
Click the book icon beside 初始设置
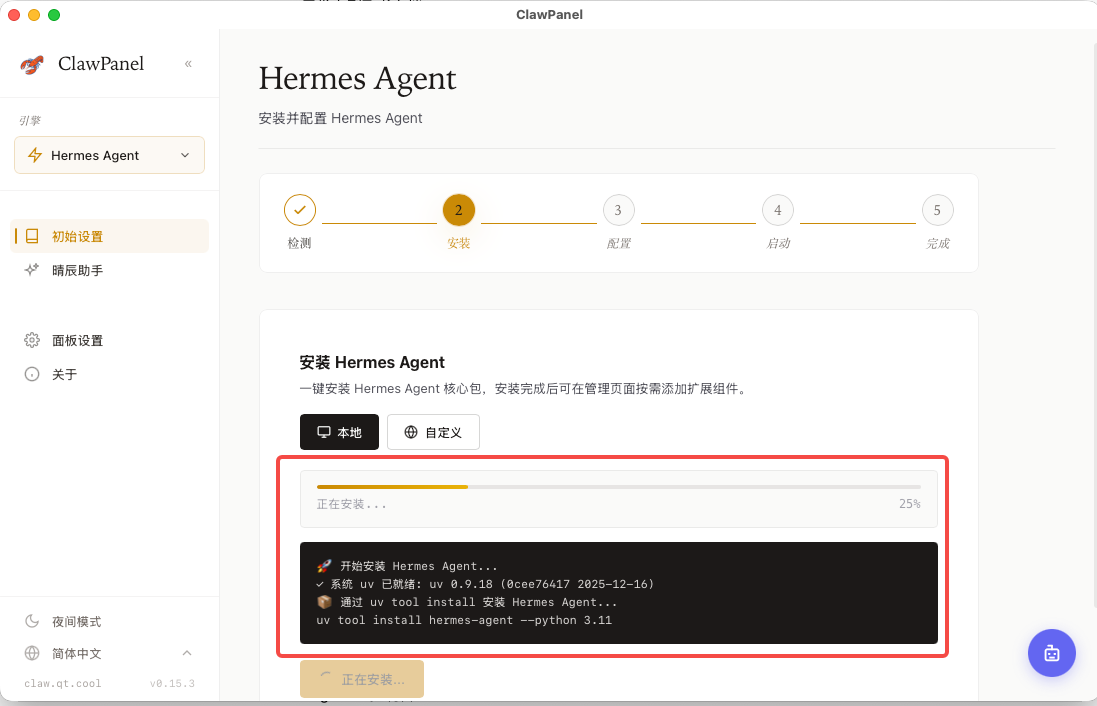tap(32, 236)
